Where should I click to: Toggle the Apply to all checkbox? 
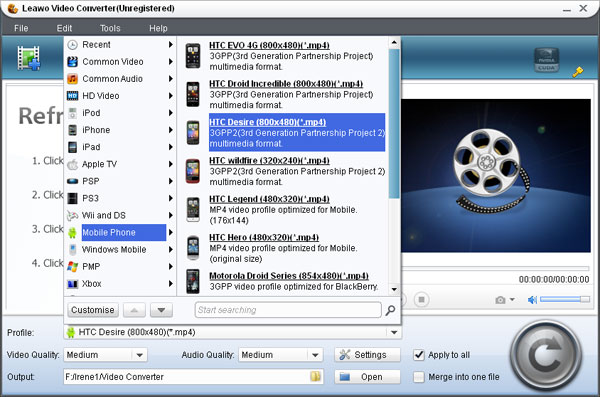point(419,355)
